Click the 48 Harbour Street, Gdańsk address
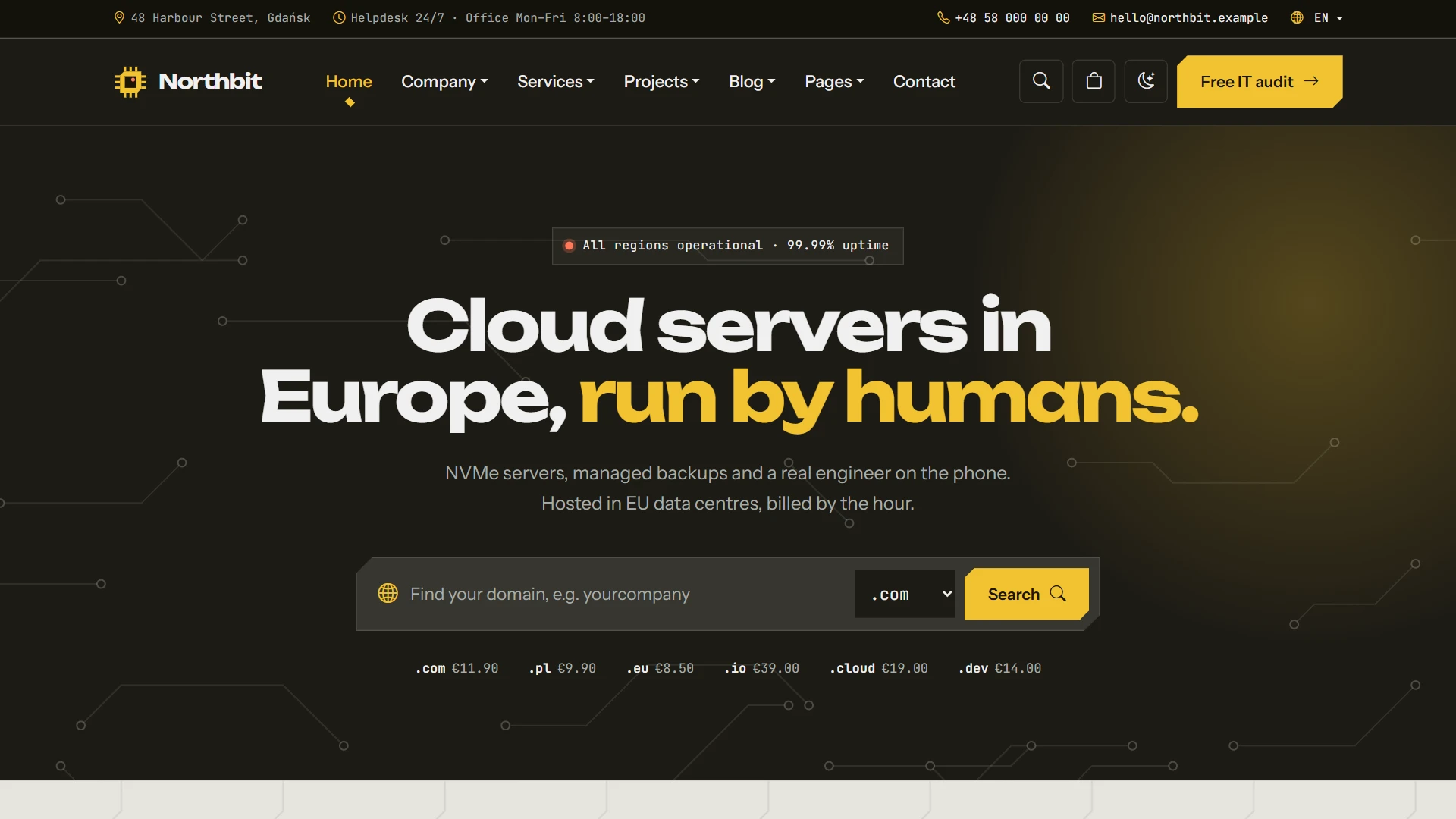Screen dimensions: 1456x819 tap(221, 17)
